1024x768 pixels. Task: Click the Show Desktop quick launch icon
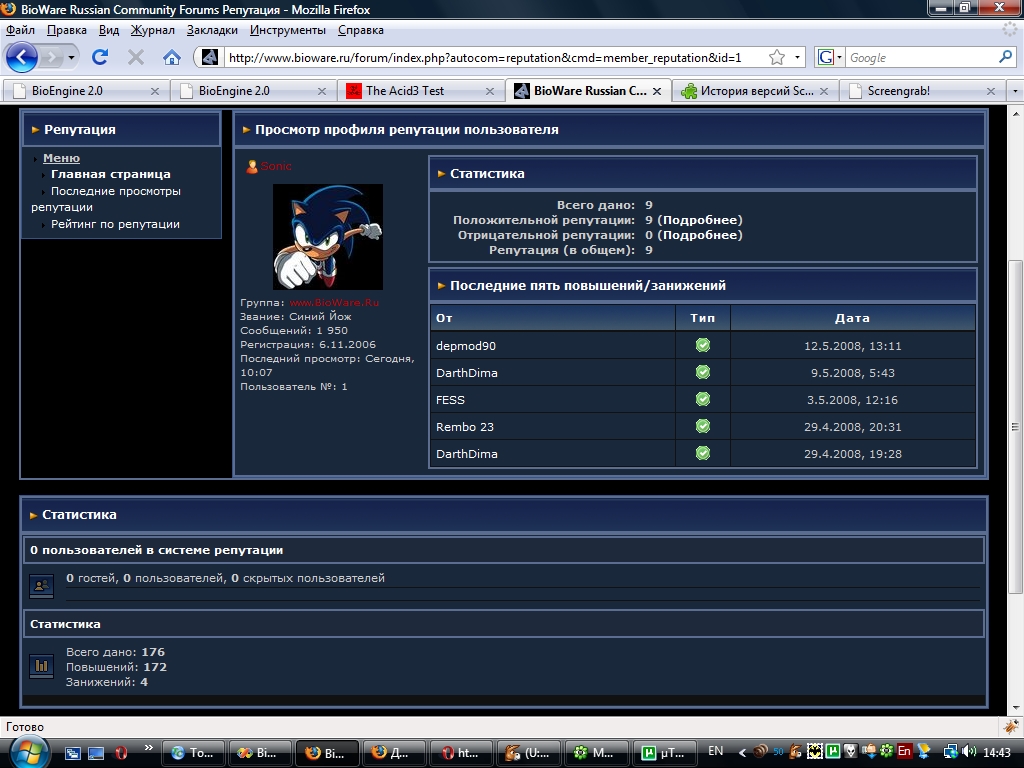tap(96, 753)
